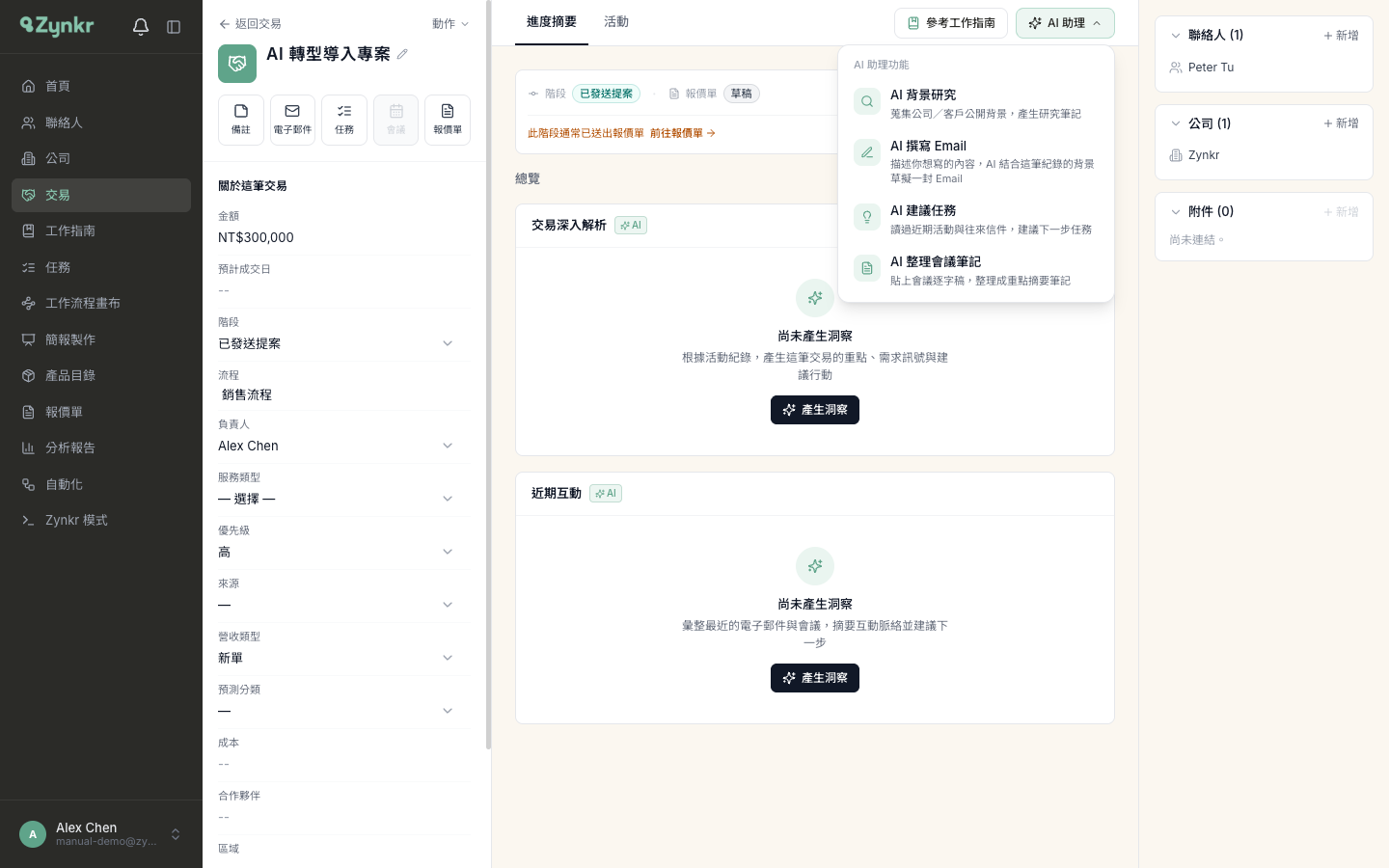Open 工作指南 in the sidebar
The height and width of the screenshot is (868, 1389).
click(101, 231)
